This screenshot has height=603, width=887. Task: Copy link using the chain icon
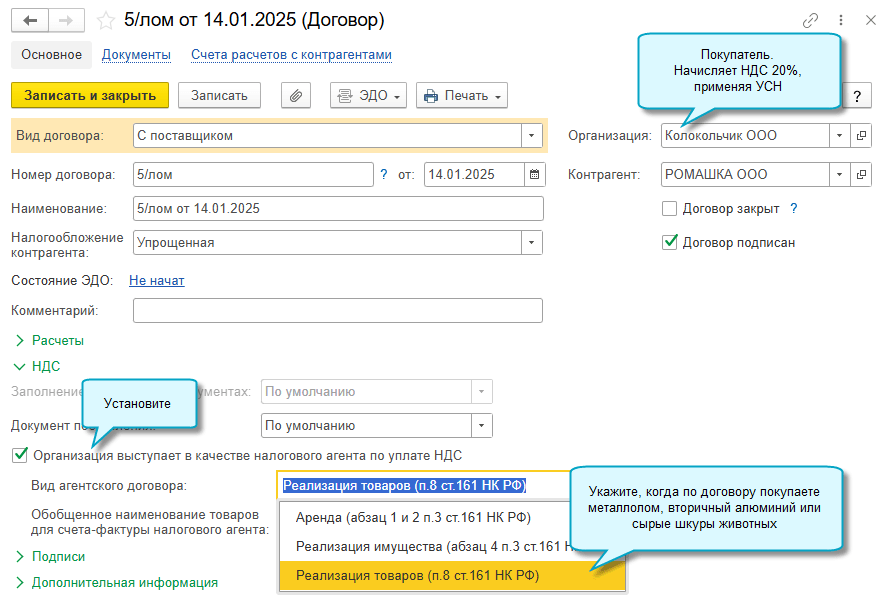(810, 20)
